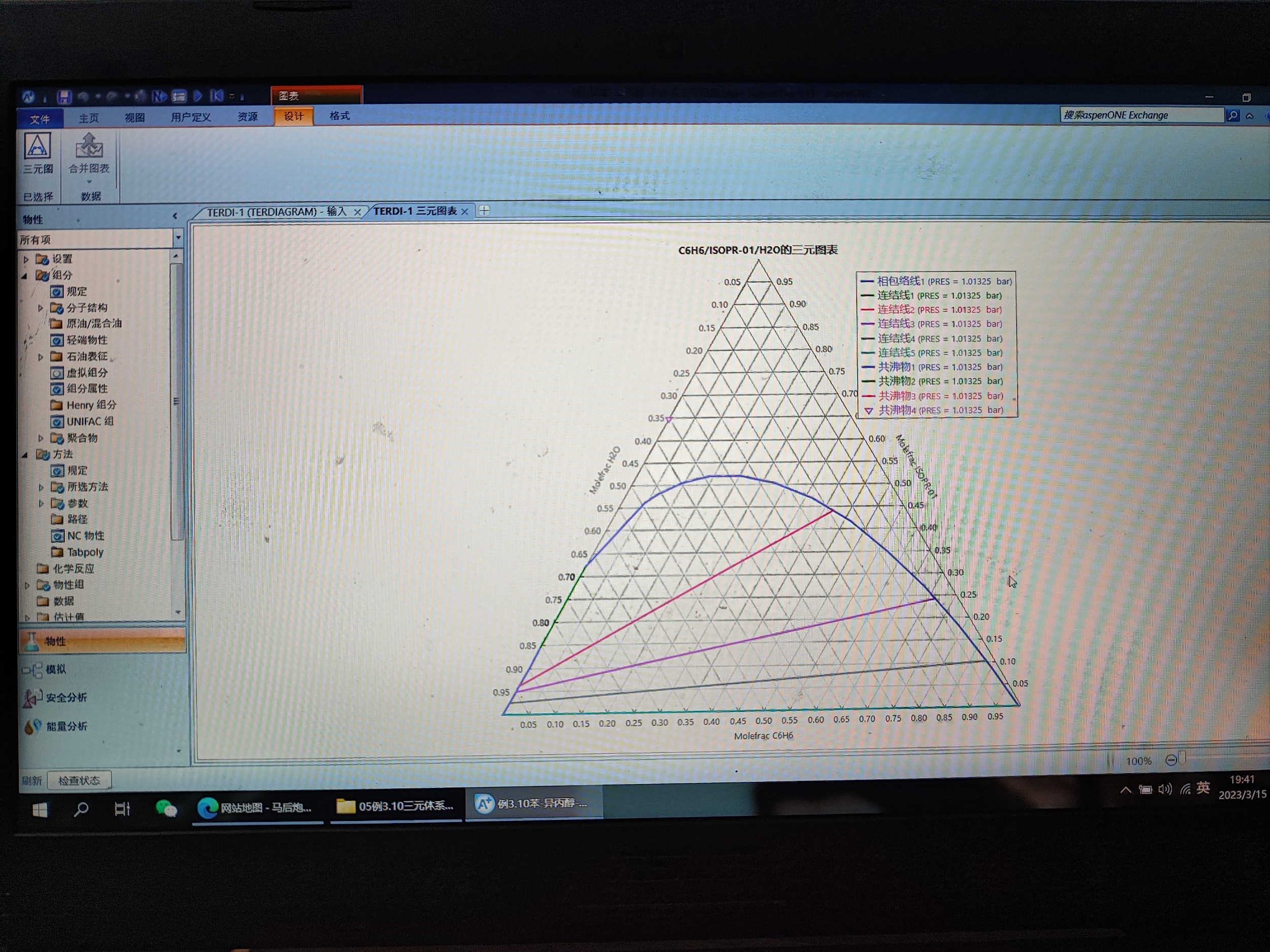Collapse the 方法 tree node
Image resolution: width=1270 pixels, height=952 pixels.
pyautogui.click(x=25, y=455)
